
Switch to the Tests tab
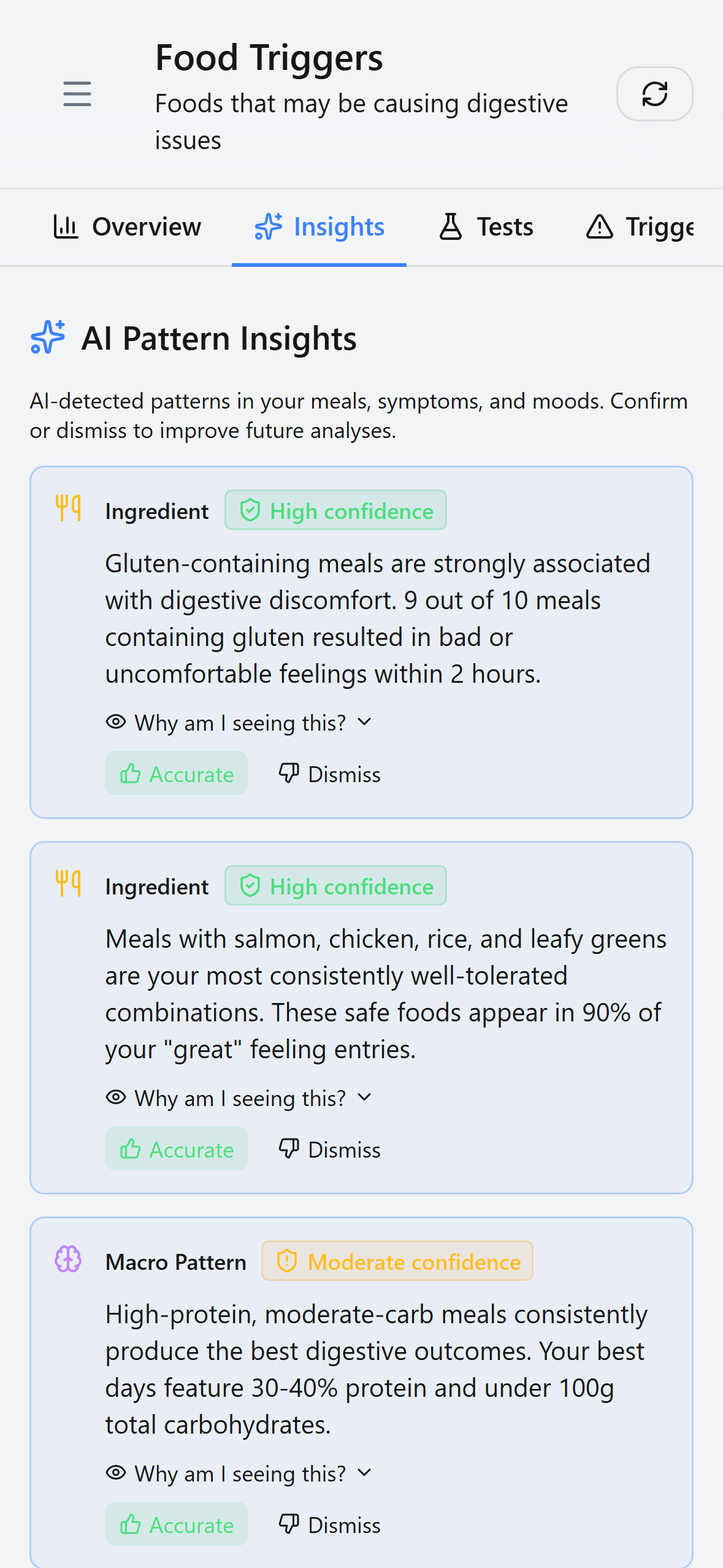click(486, 227)
